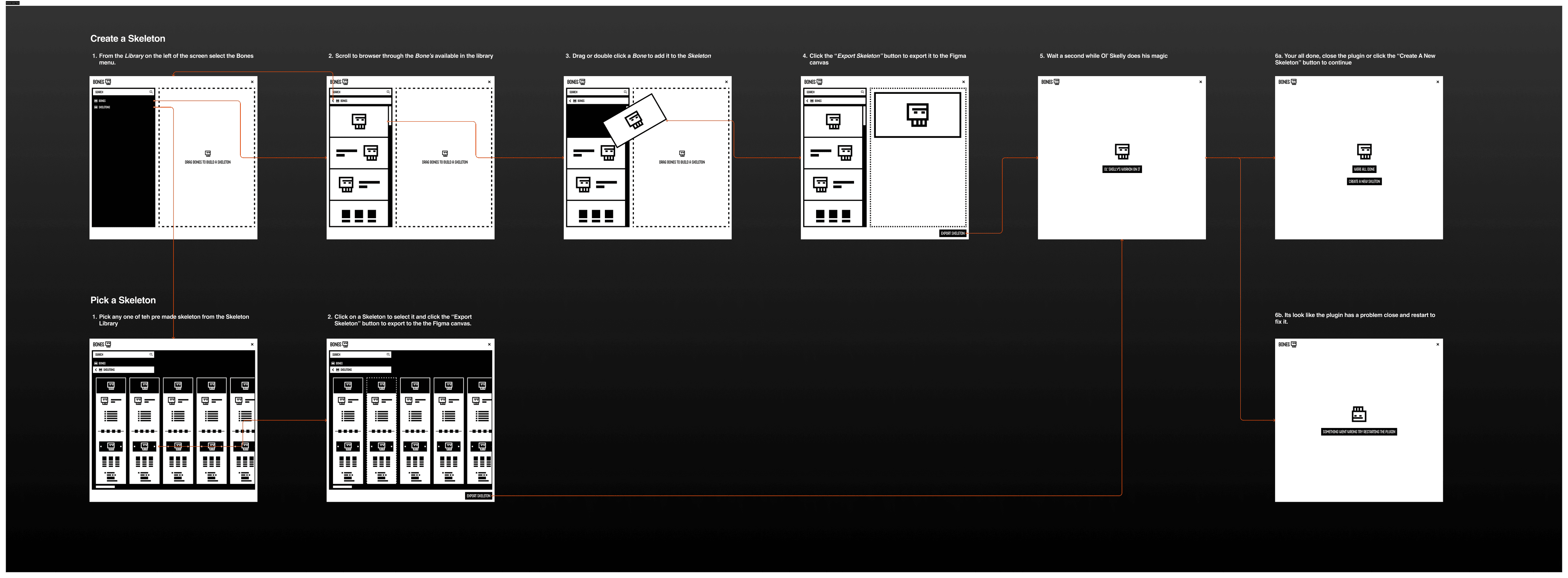Select dashed-outline skeleton column in Pick step 2
Image resolution: width=1568 pixels, height=578 pixels.
point(382,430)
